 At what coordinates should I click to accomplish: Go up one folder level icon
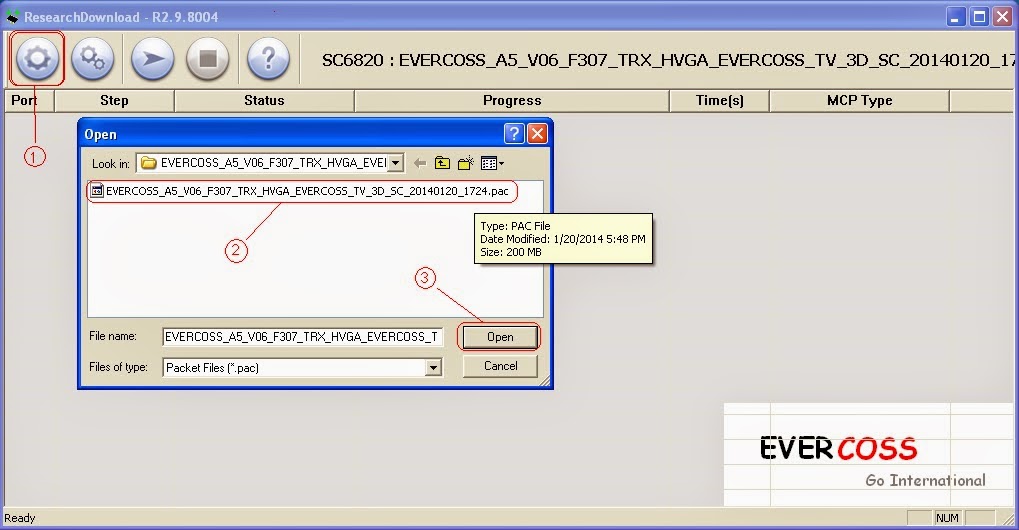[x=443, y=163]
